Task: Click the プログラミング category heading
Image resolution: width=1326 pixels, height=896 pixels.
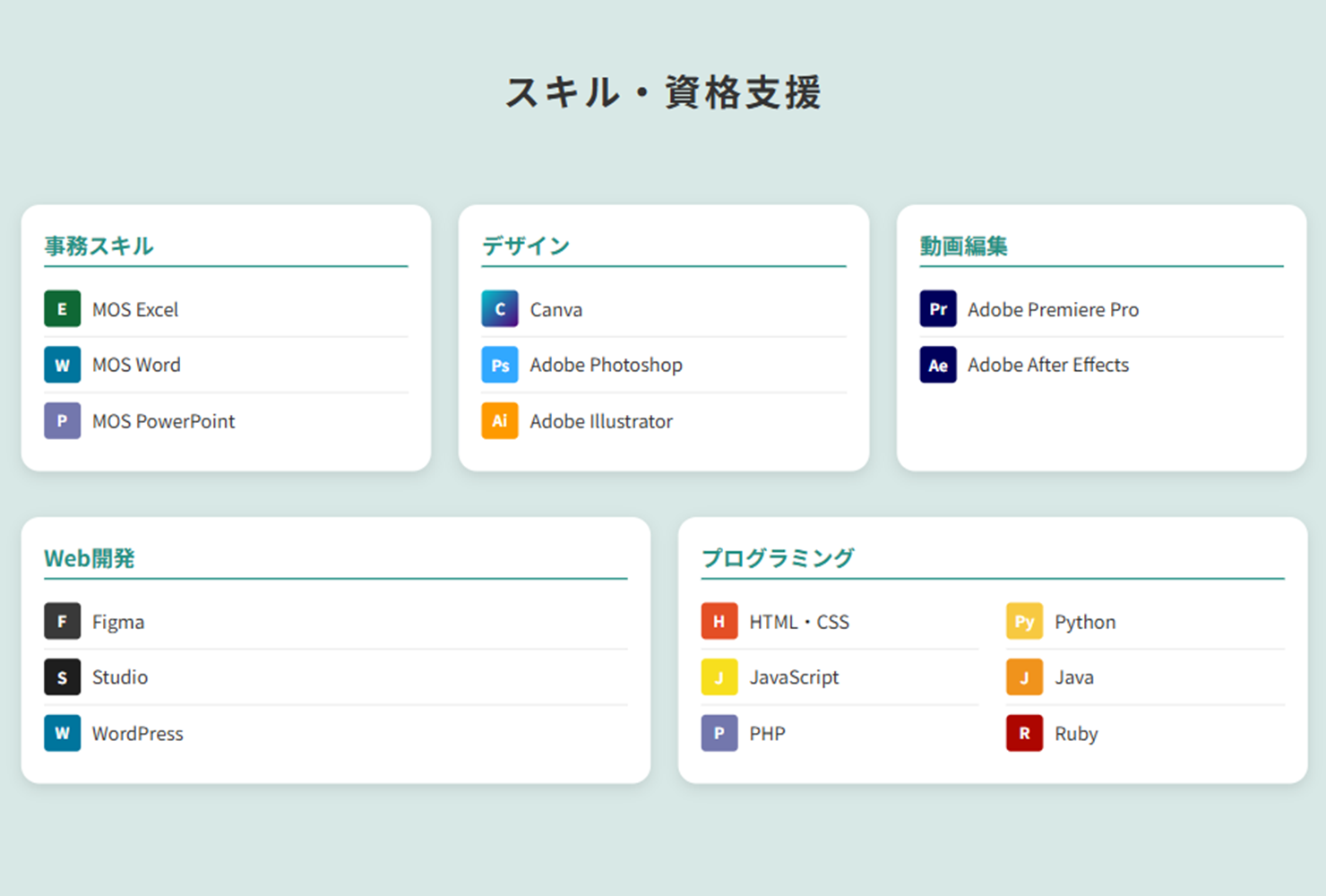Action: pos(778,556)
